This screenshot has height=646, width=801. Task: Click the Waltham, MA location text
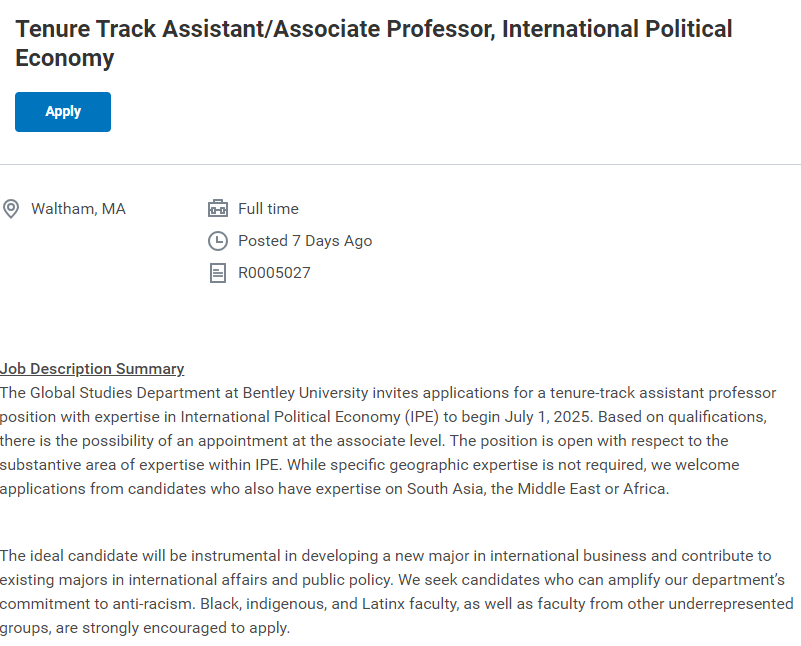[x=78, y=209]
